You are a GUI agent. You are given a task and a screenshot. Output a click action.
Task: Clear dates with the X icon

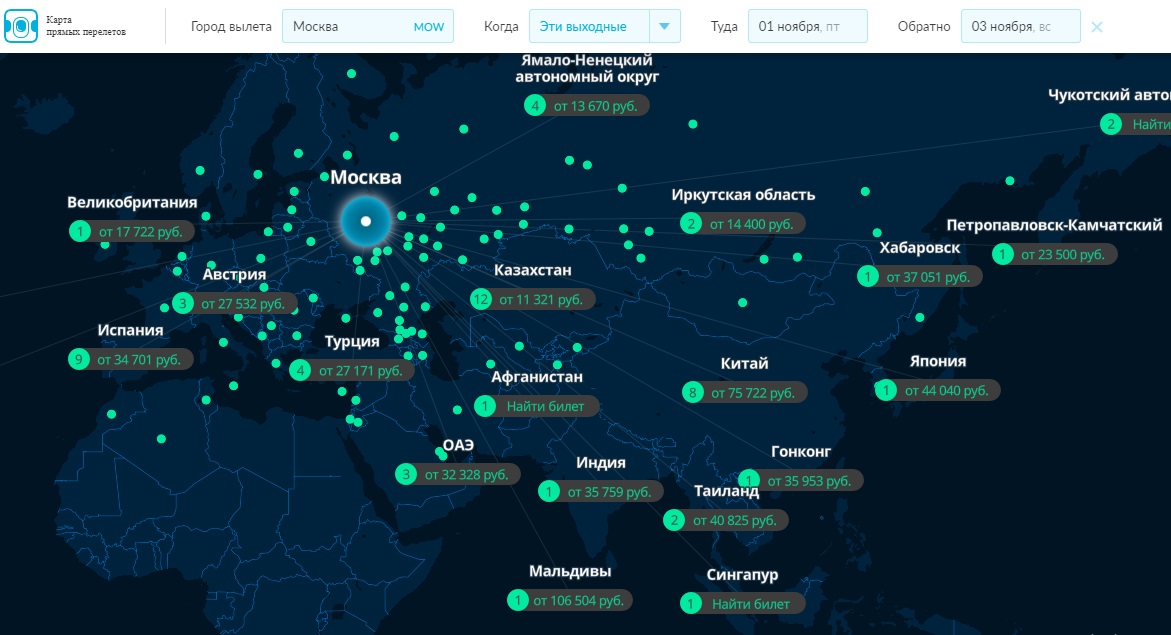[1097, 27]
